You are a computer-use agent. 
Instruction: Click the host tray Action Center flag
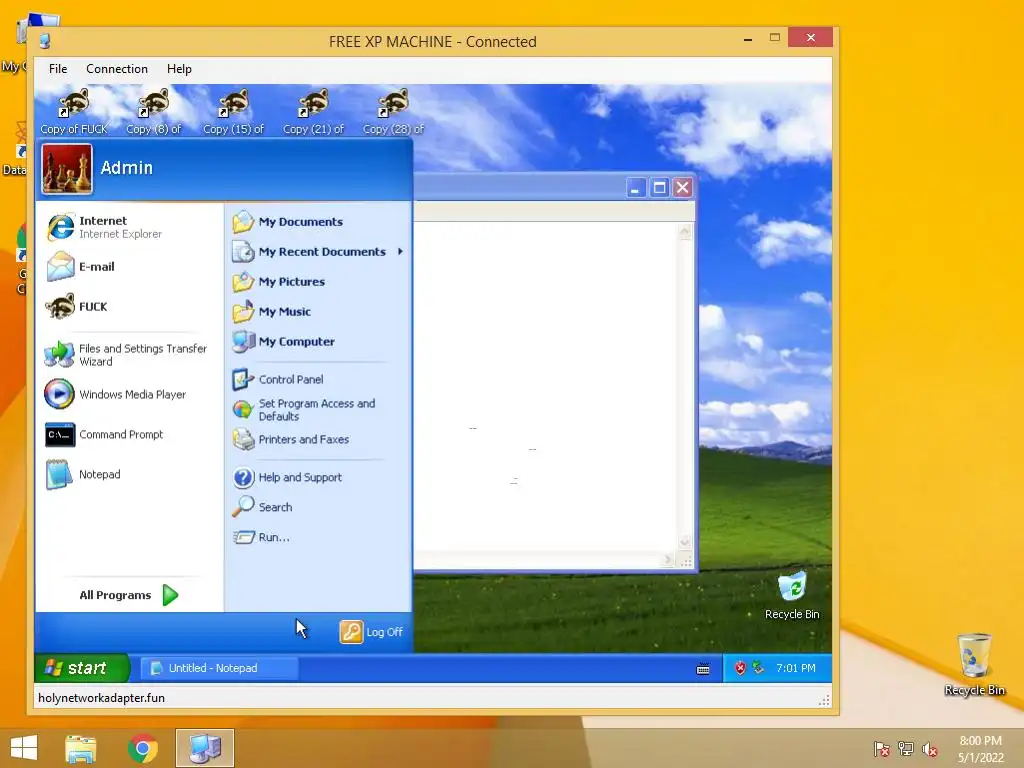click(881, 749)
